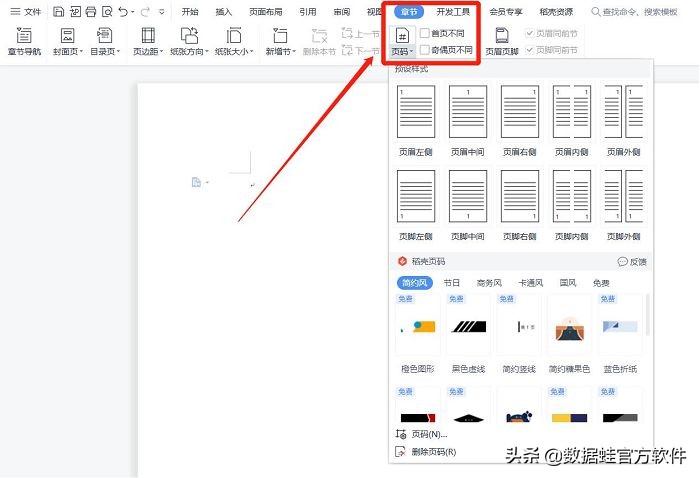Pick the 简约糖果色 page number template
700x478 pixels.
coord(570,335)
